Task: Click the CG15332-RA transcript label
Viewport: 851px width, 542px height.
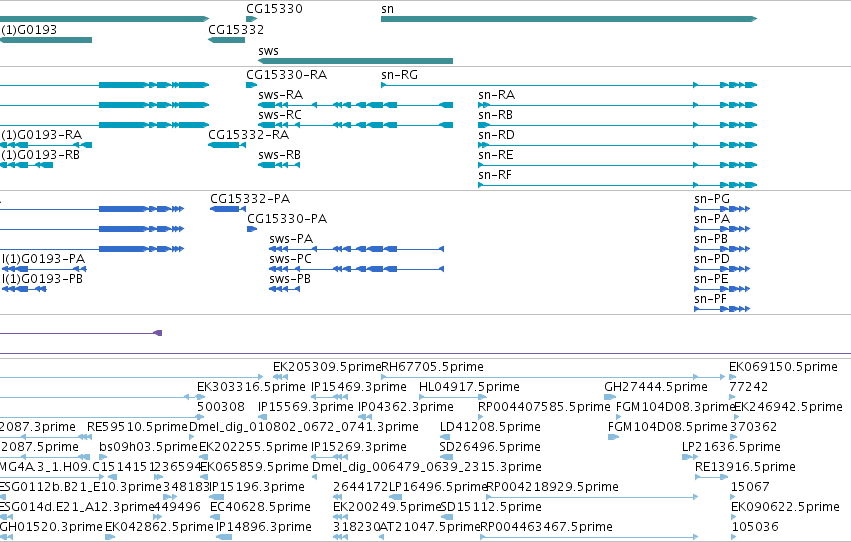Action: point(249,135)
